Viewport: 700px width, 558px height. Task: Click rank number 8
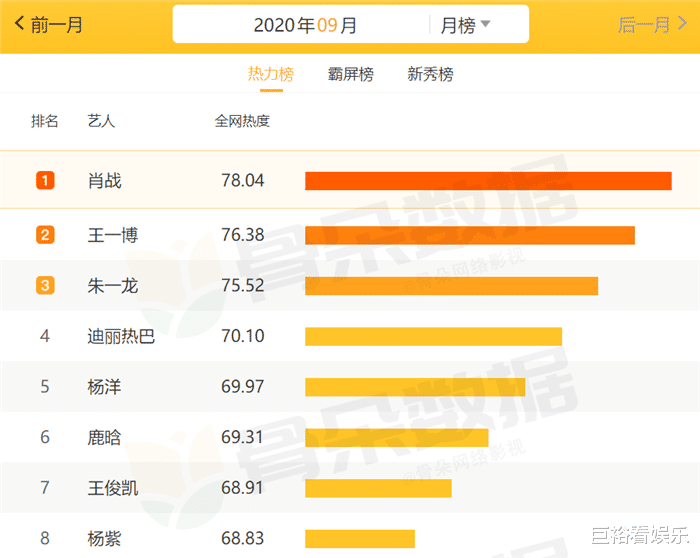[x=45, y=538]
